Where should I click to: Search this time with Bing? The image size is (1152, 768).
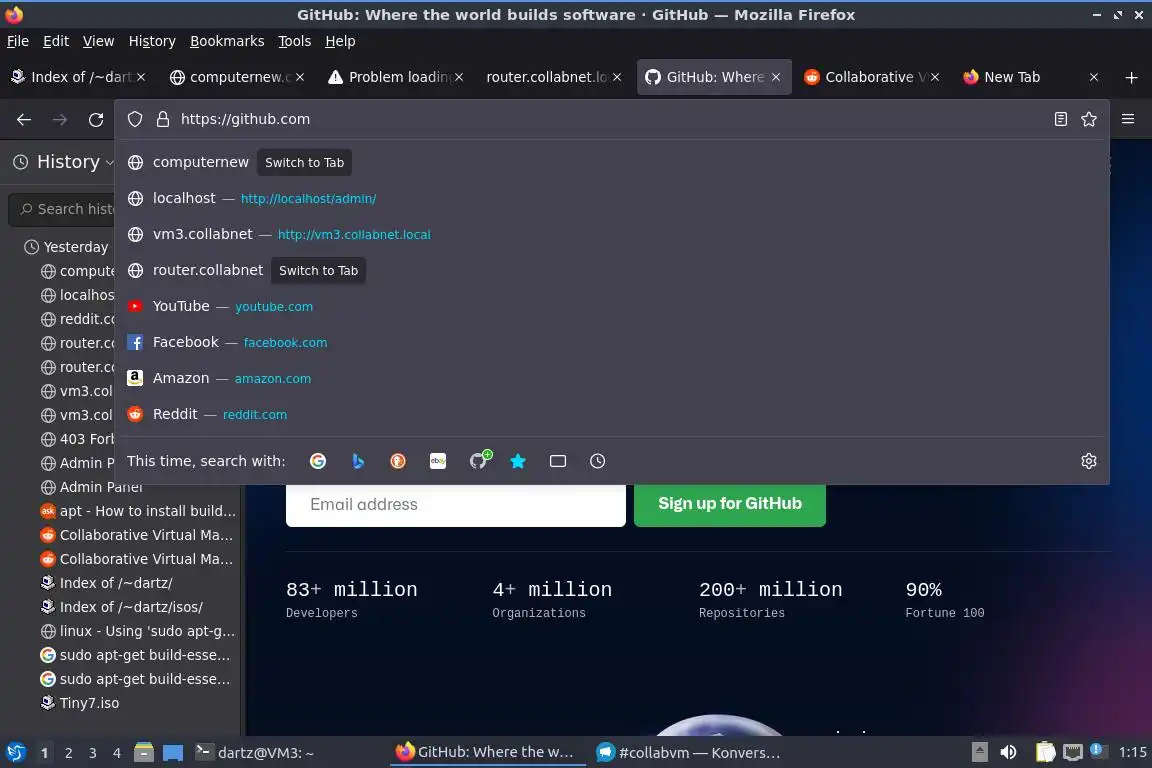[358, 461]
